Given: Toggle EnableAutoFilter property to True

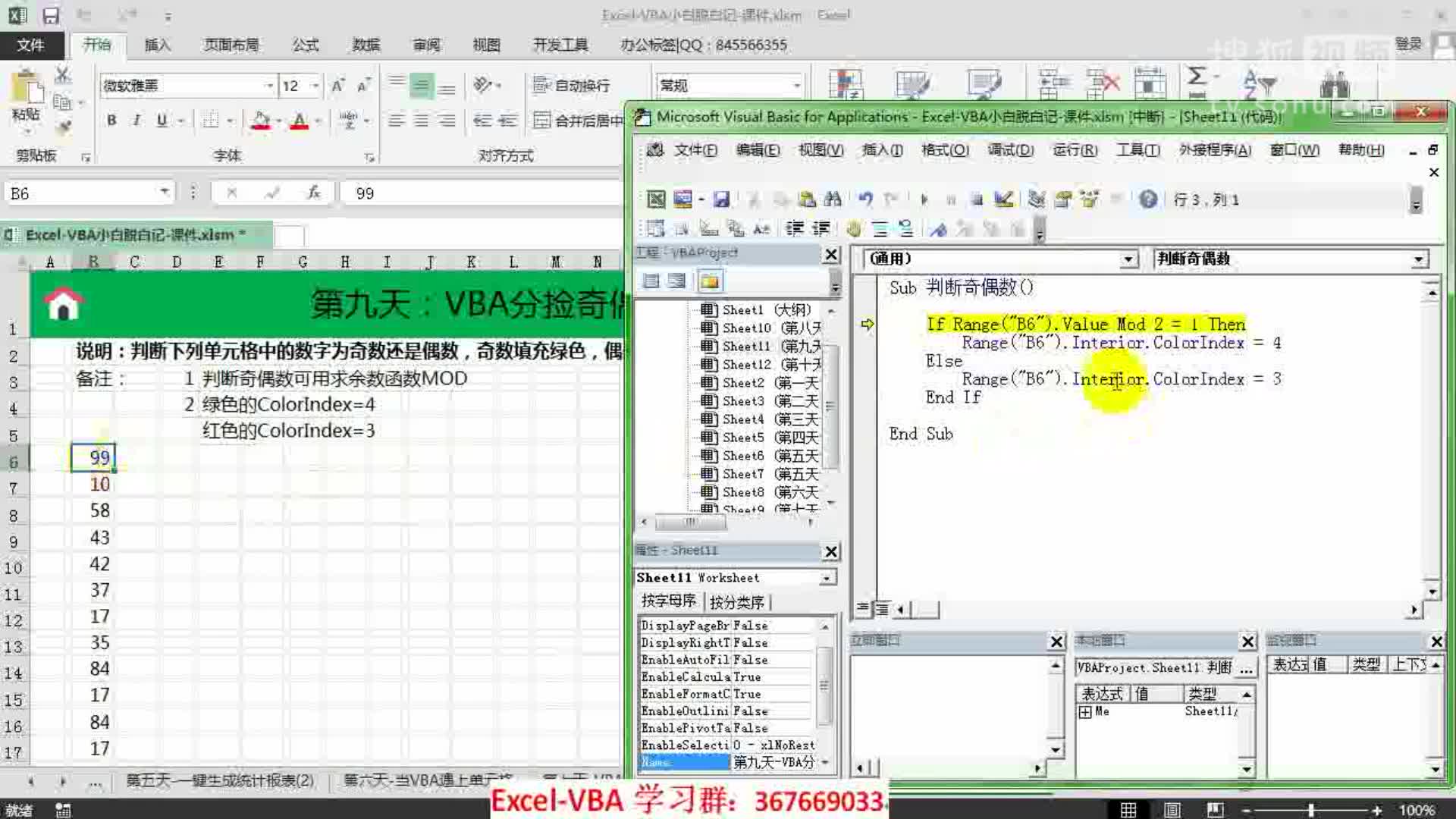Looking at the screenshot, I should tap(751, 660).
